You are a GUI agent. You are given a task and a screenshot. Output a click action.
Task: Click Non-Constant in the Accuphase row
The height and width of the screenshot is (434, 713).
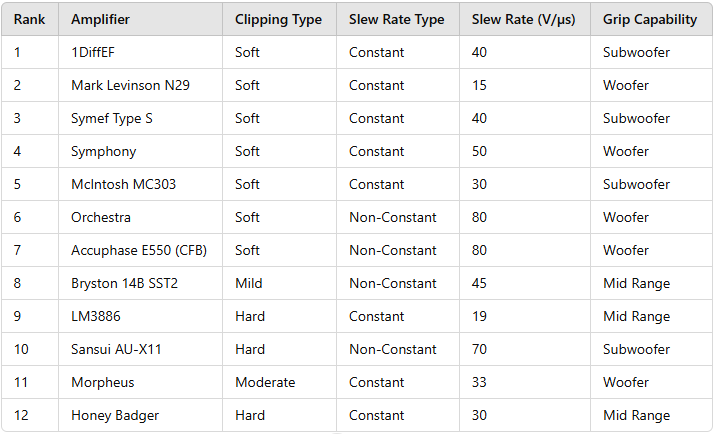(393, 250)
